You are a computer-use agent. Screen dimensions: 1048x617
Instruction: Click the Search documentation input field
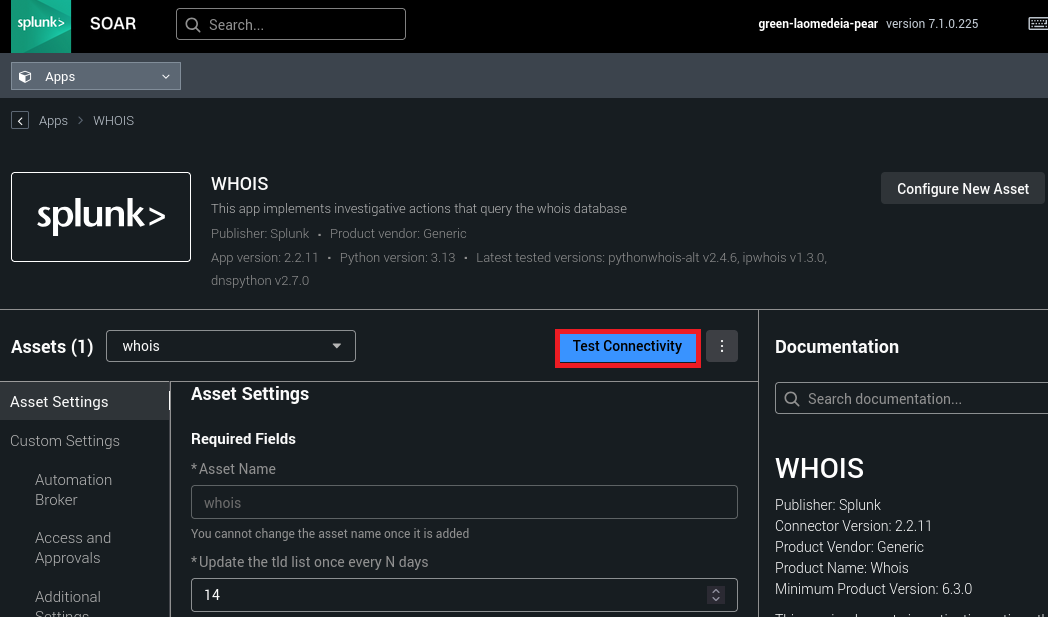[920, 399]
